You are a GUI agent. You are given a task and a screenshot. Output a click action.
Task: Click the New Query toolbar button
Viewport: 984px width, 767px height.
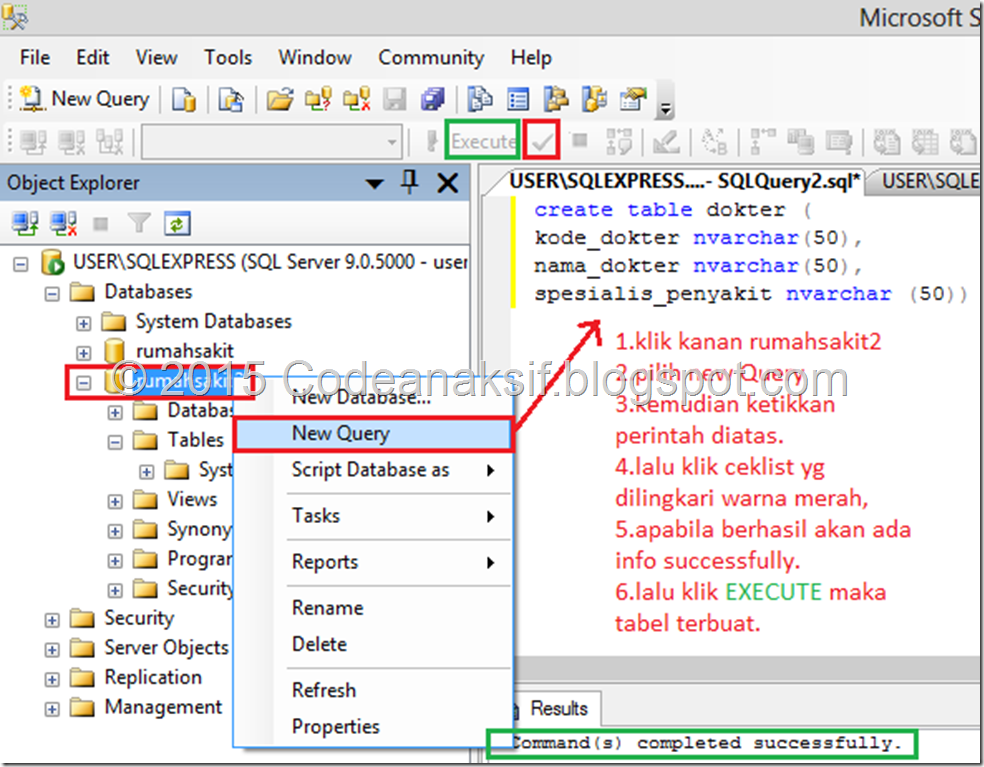tap(85, 99)
